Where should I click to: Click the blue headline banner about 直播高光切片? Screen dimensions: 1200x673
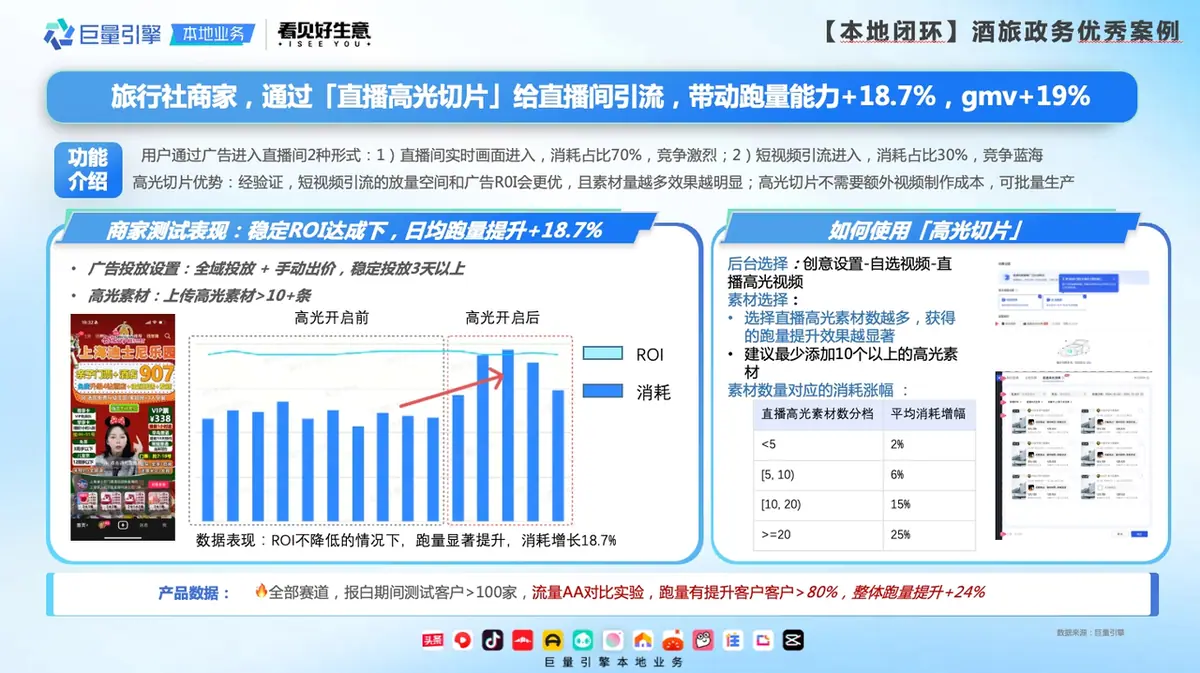click(x=590, y=97)
